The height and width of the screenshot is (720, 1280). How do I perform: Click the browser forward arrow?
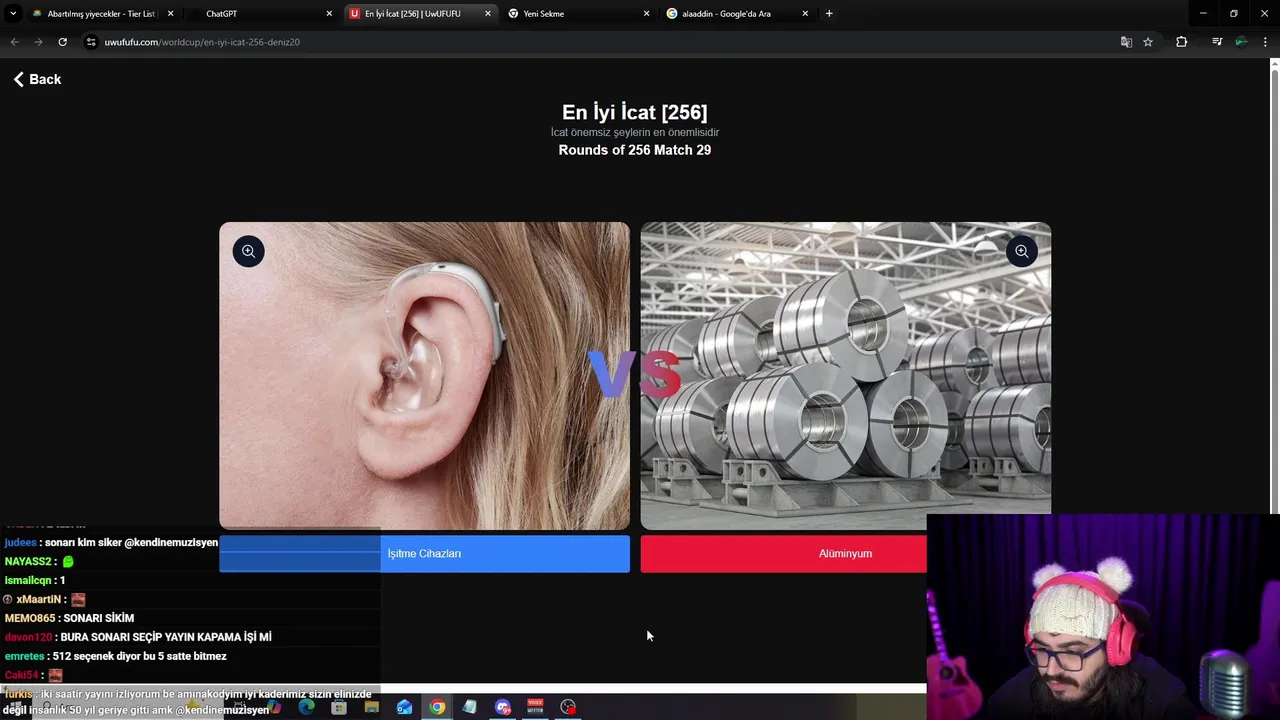point(38,42)
